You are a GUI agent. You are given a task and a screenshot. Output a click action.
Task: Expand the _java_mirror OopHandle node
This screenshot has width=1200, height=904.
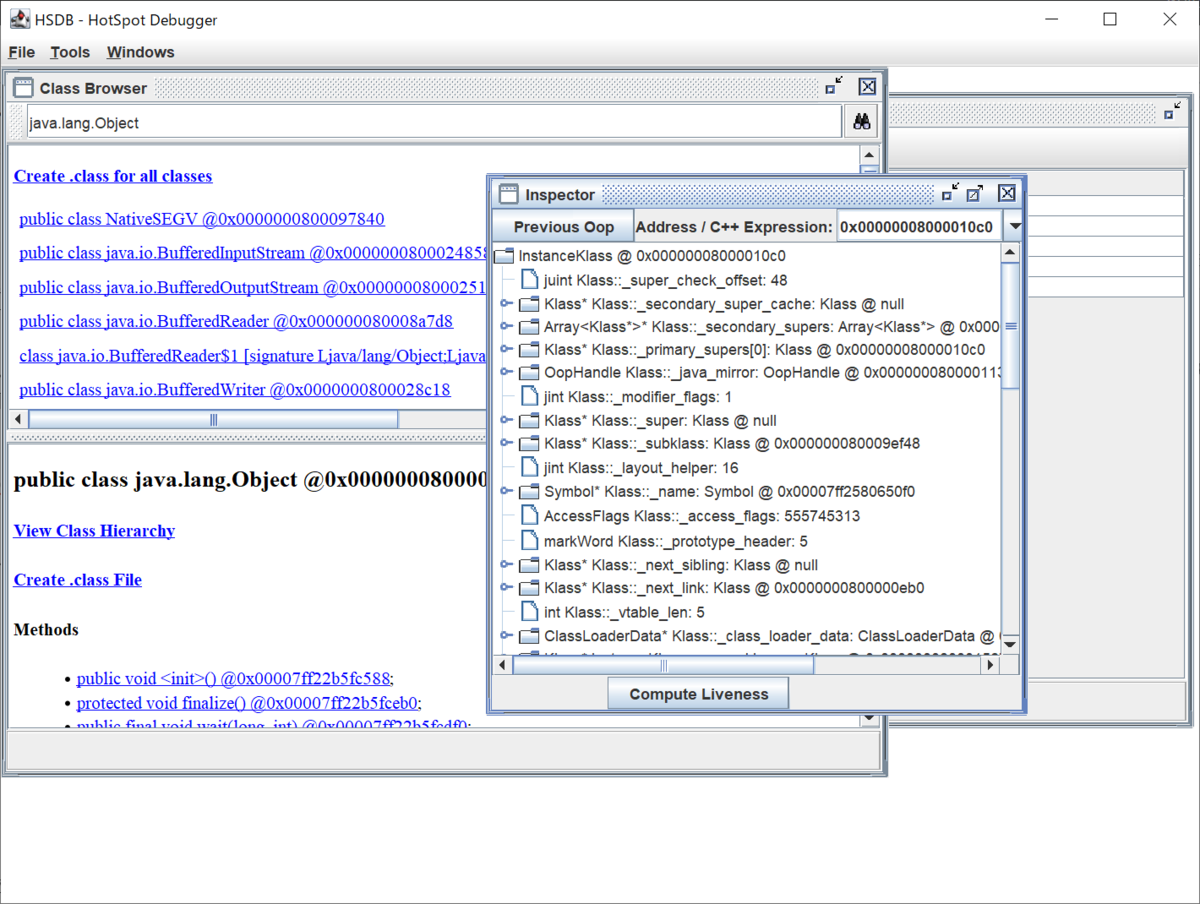coord(506,372)
